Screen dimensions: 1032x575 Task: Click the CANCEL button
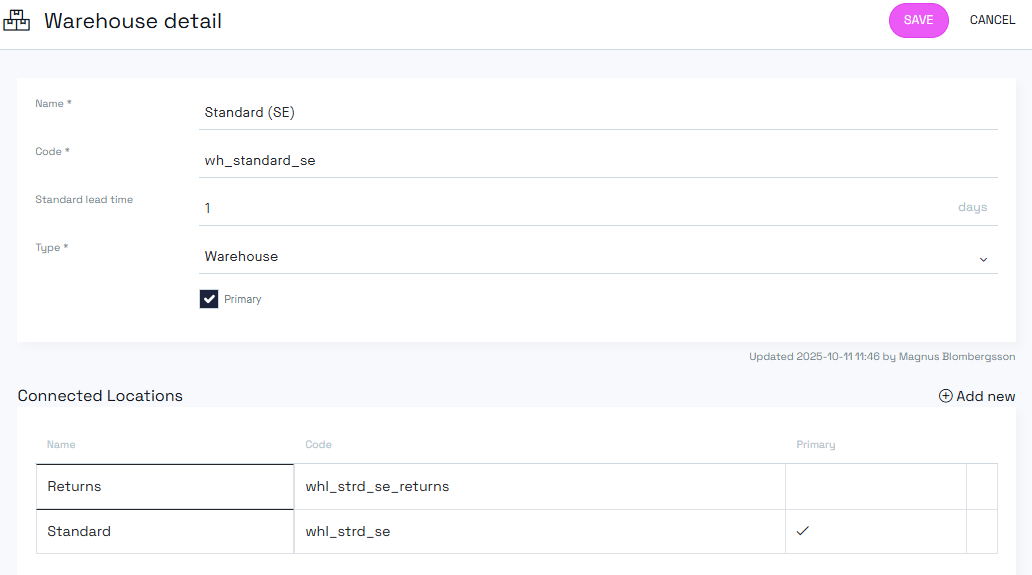click(x=992, y=20)
